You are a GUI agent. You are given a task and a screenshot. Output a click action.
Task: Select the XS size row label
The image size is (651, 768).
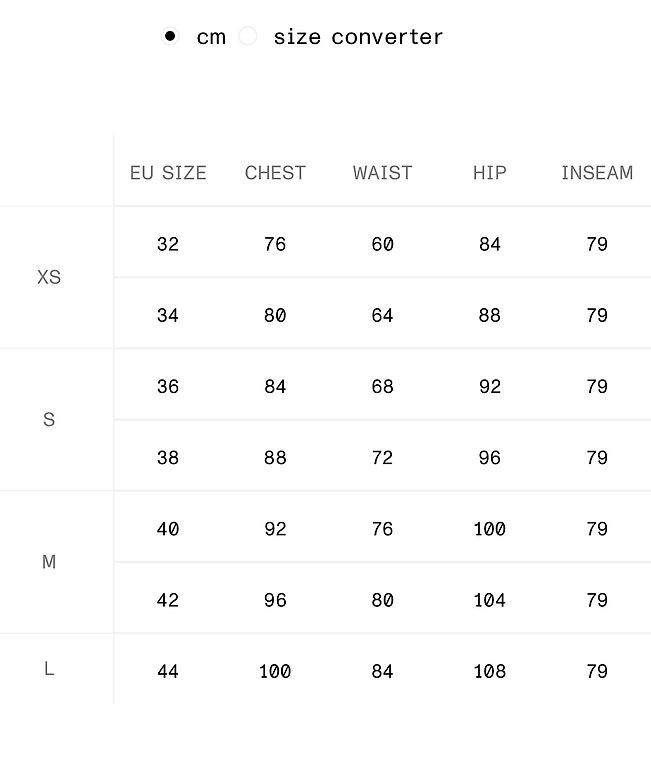[x=49, y=277]
